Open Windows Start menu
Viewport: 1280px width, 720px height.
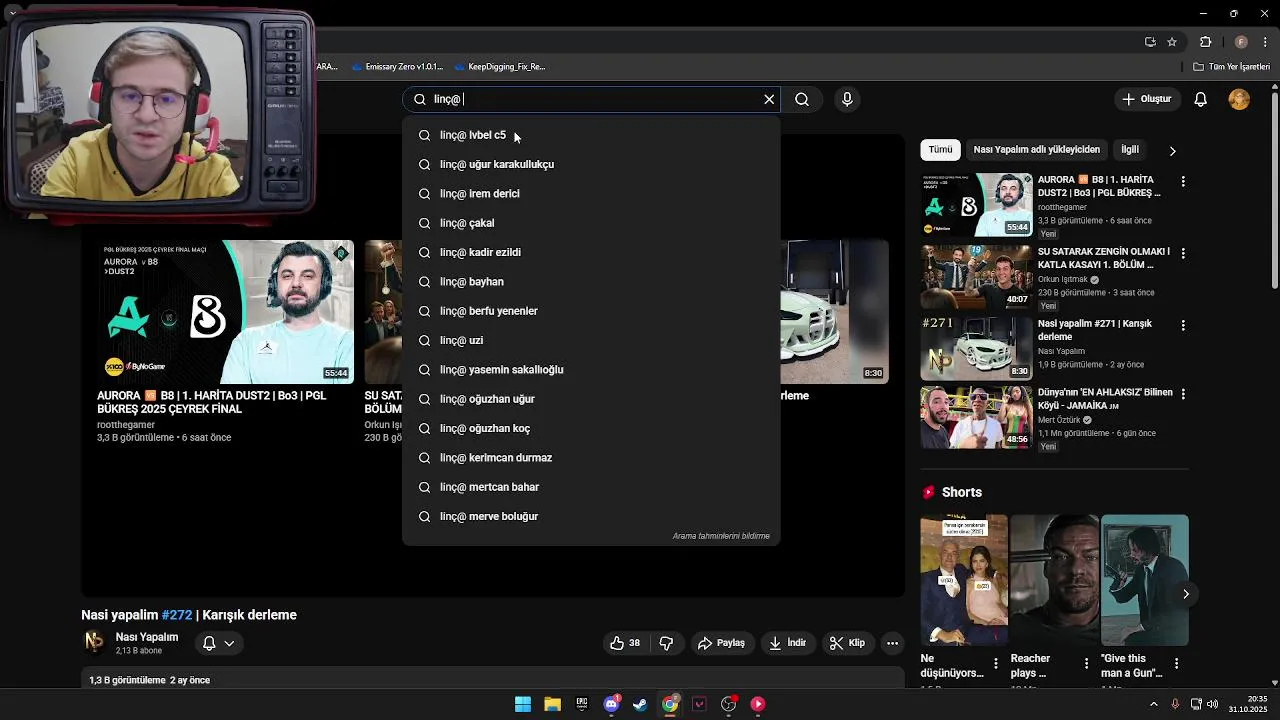523,704
